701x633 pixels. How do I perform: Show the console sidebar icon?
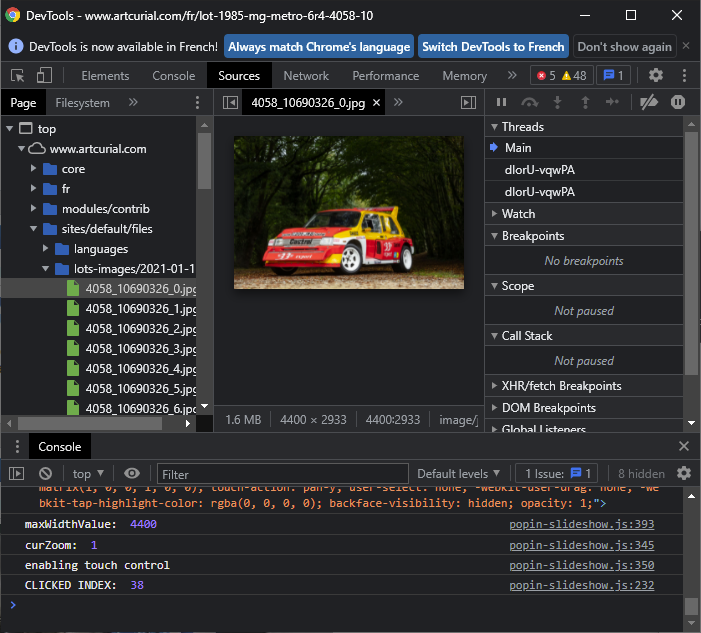coord(17,474)
